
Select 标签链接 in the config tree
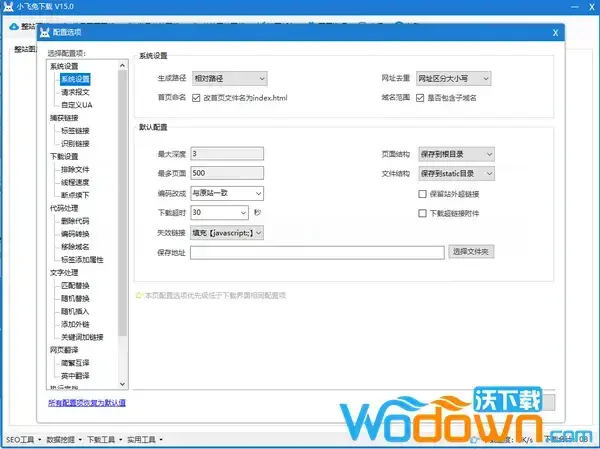pos(75,131)
